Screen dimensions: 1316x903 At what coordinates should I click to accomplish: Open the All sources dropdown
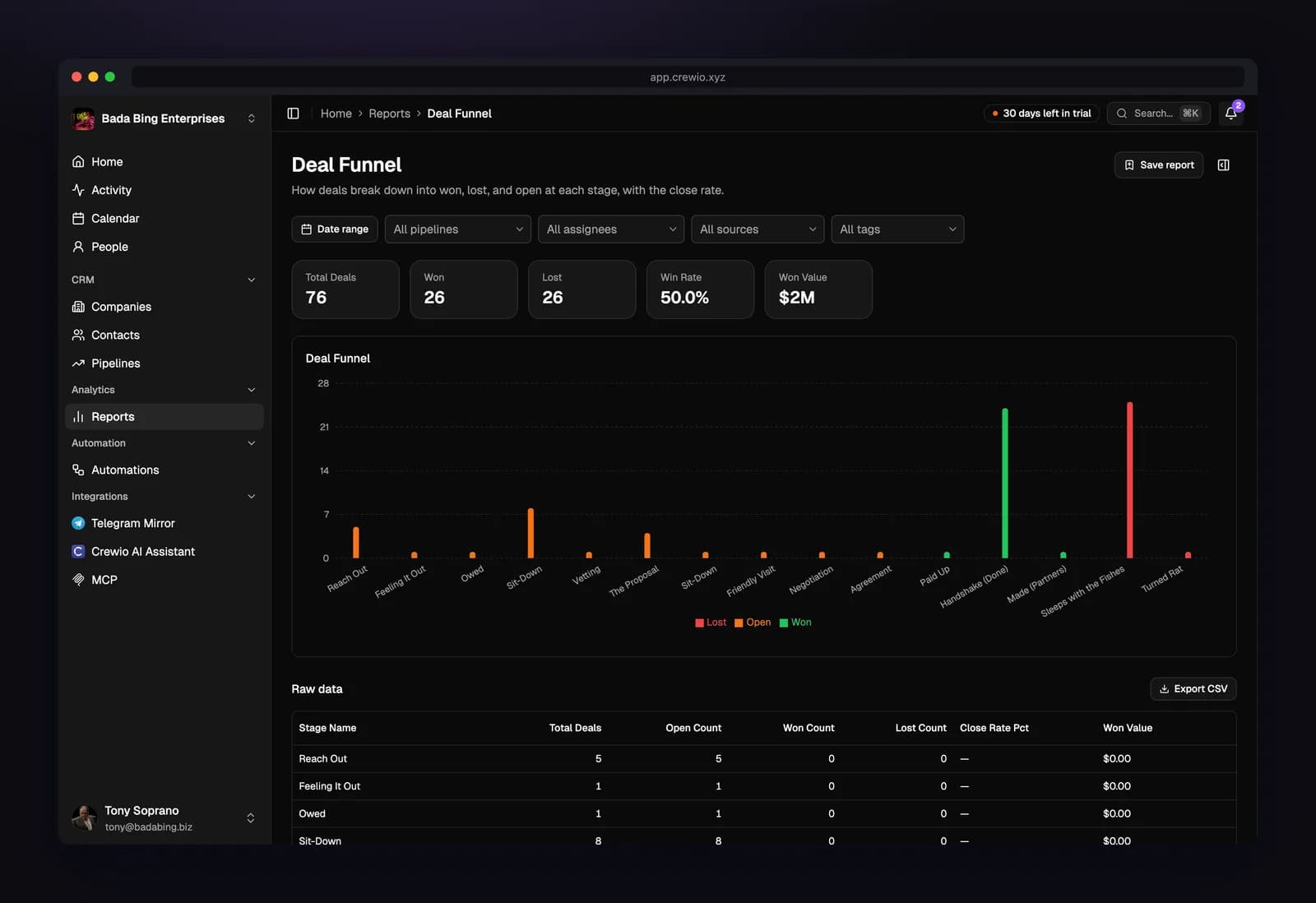[758, 229]
